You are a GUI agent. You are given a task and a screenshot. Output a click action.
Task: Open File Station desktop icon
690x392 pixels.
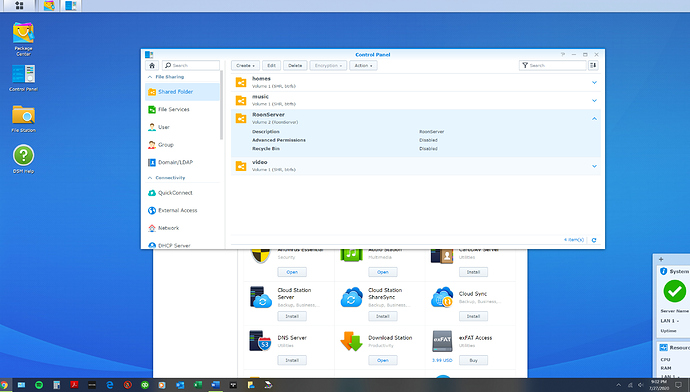tap(23, 118)
